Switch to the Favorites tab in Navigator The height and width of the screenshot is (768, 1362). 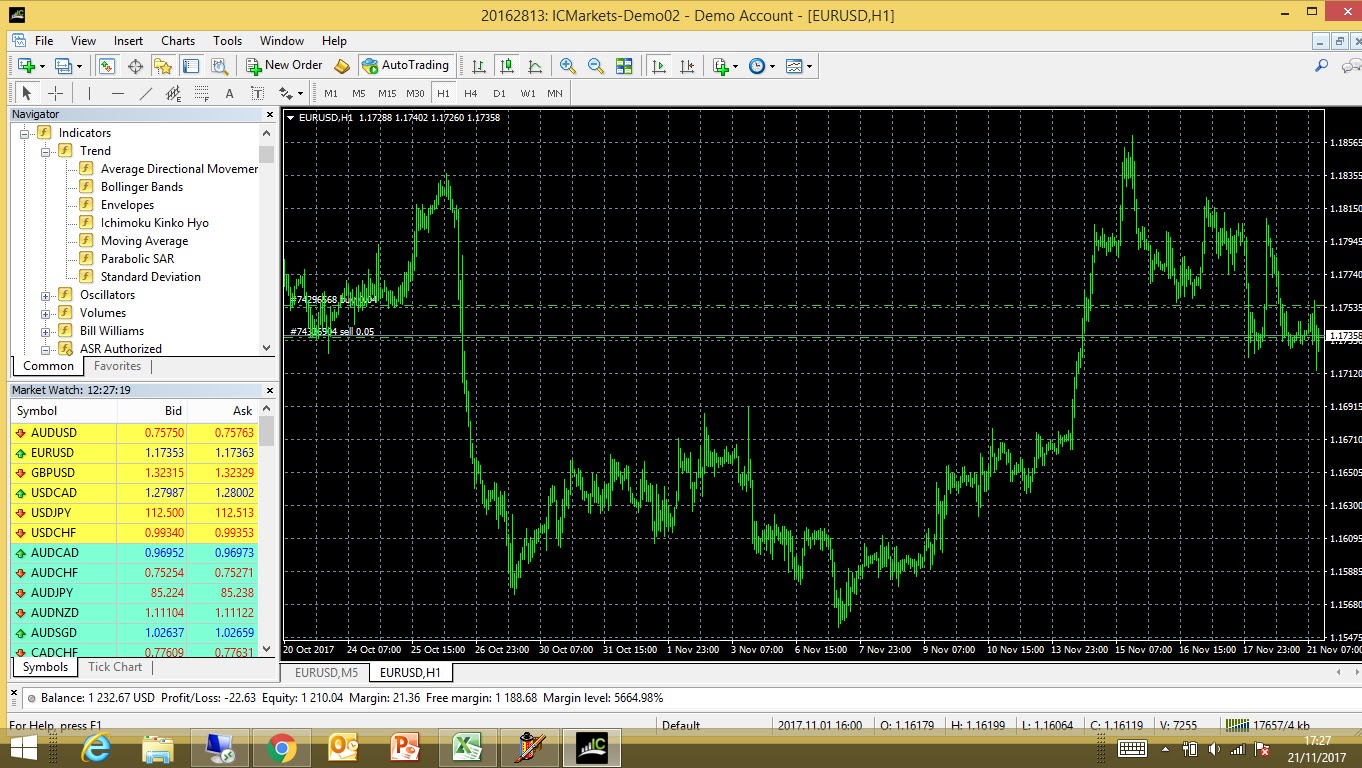tap(117, 366)
